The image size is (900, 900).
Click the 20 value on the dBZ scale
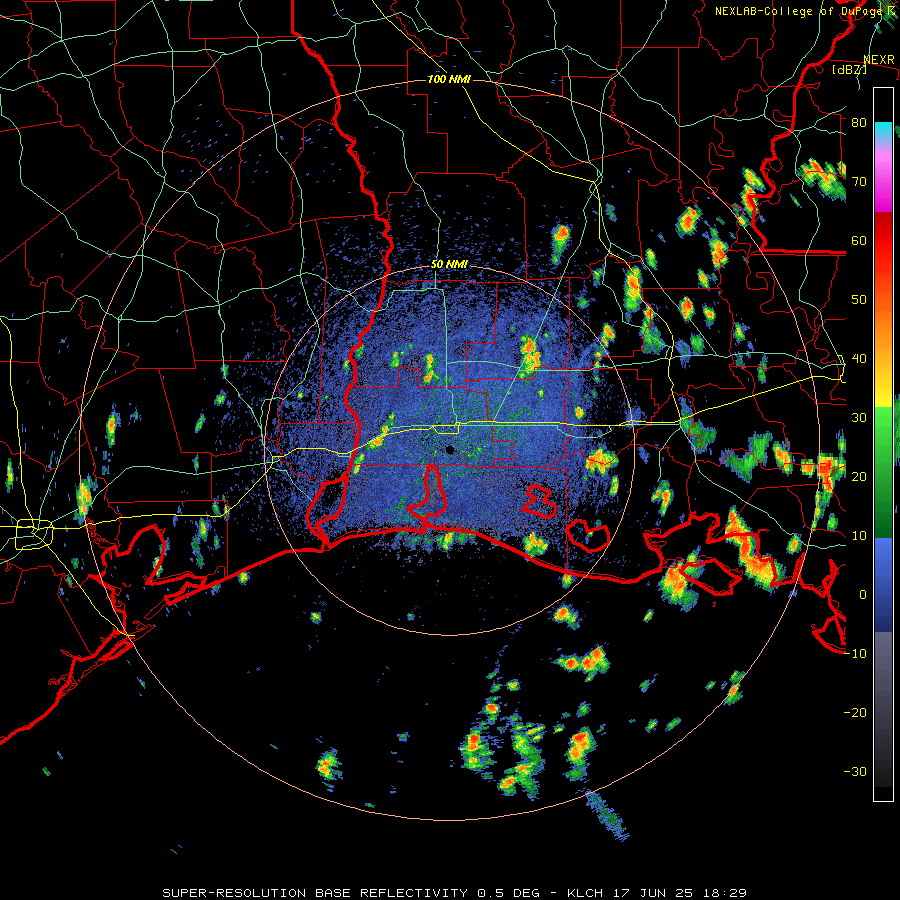tap(859, 477)
